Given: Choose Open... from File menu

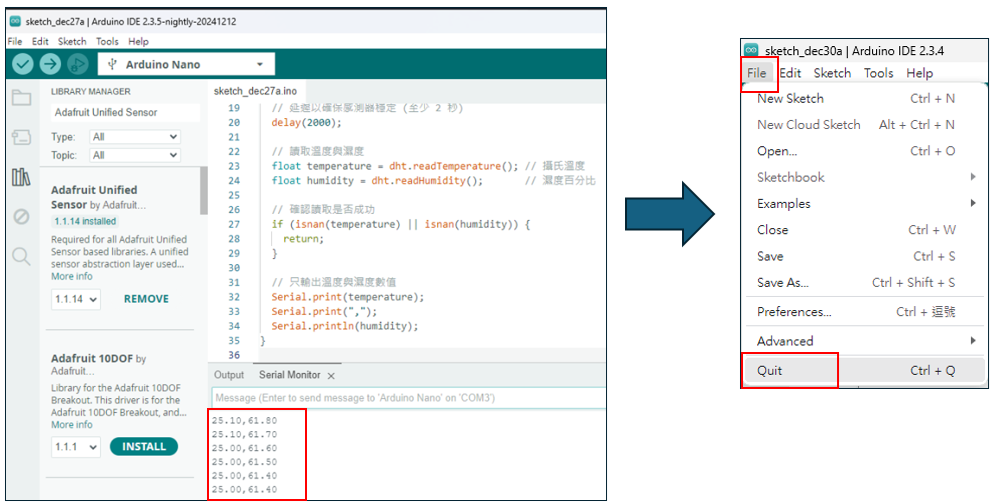Looking at the screenshot, I should 865,151.
